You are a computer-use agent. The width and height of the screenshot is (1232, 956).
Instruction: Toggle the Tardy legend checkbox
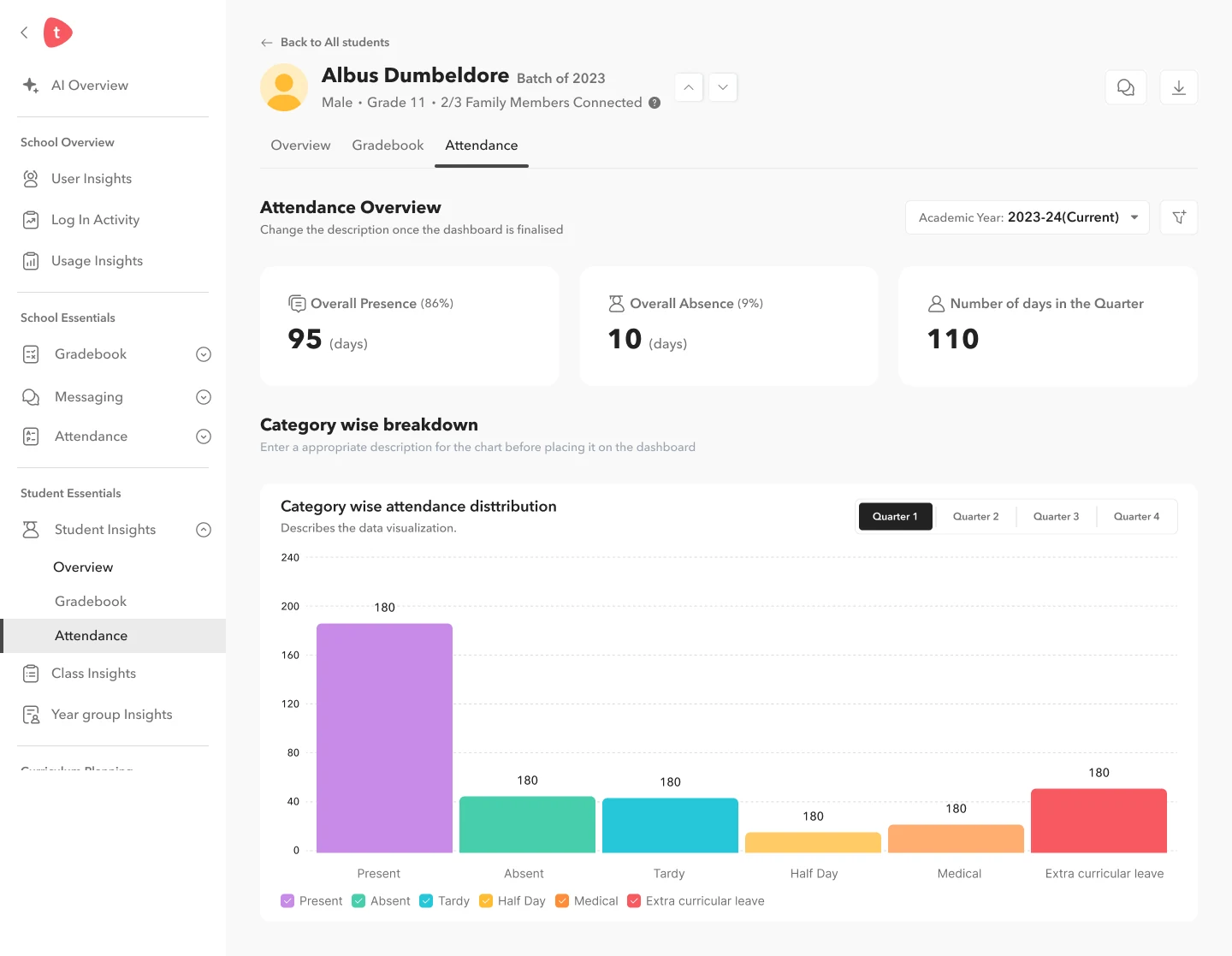click(426, 900)
